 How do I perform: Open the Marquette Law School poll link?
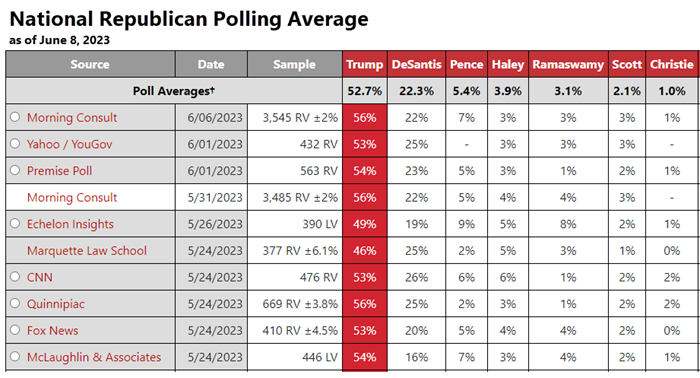coord(87,251)
